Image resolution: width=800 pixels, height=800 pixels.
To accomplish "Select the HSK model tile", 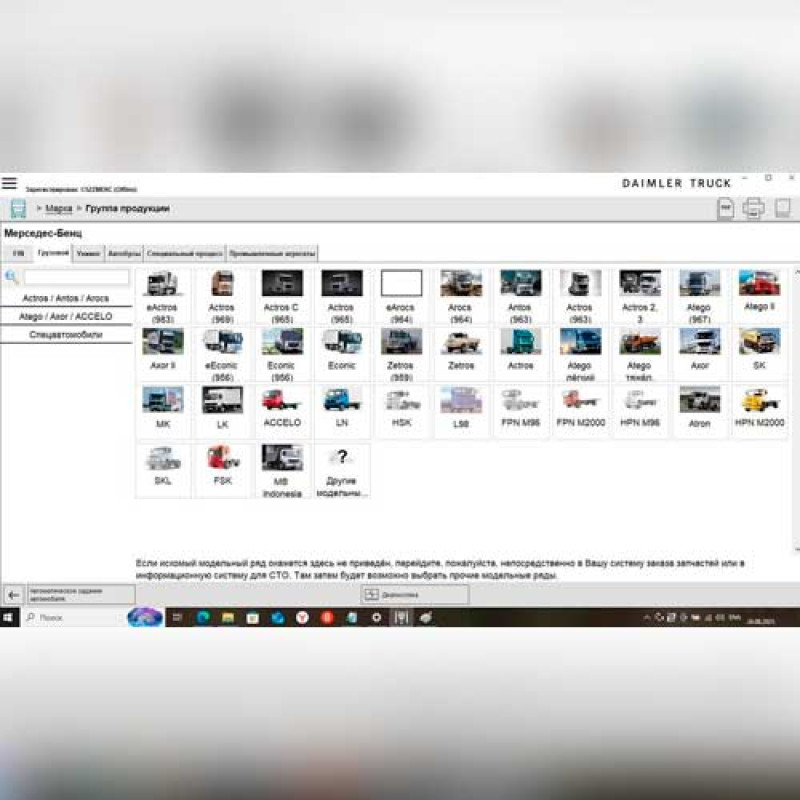I will coord(401,411).
